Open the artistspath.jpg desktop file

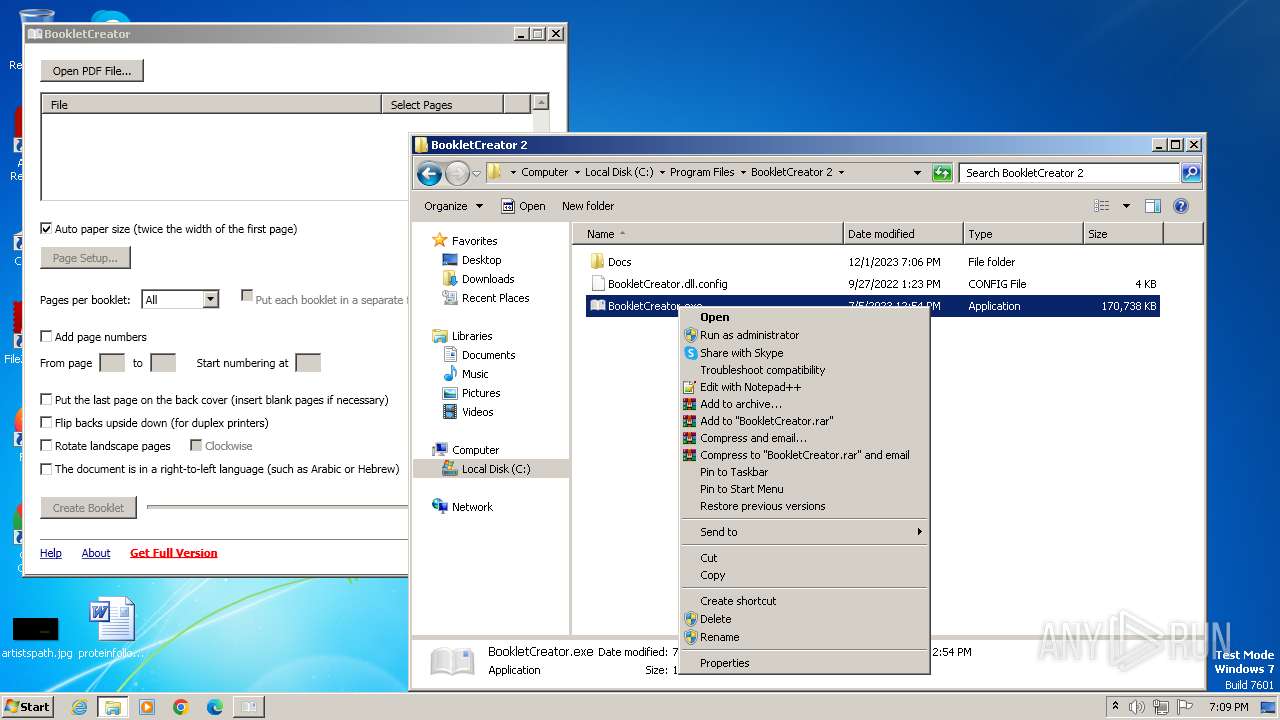[36, 637]
